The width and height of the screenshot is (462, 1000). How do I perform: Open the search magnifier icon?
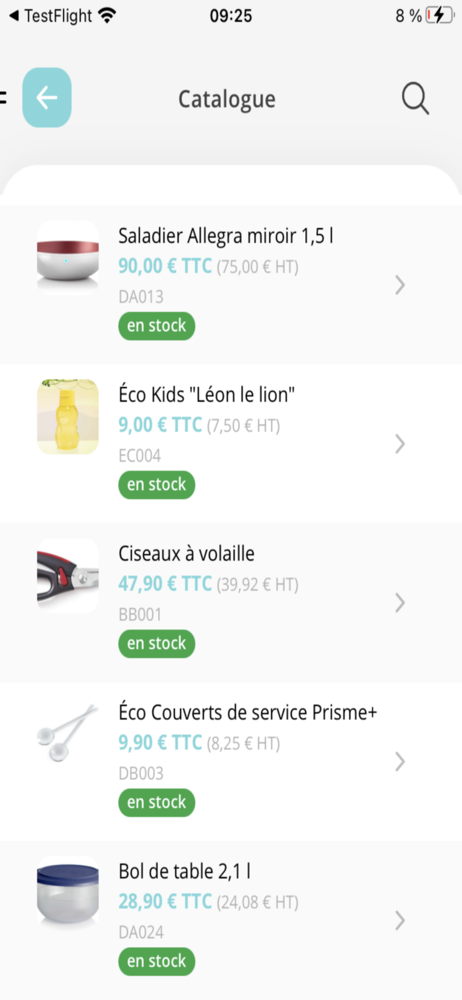[x=415, y=99]
